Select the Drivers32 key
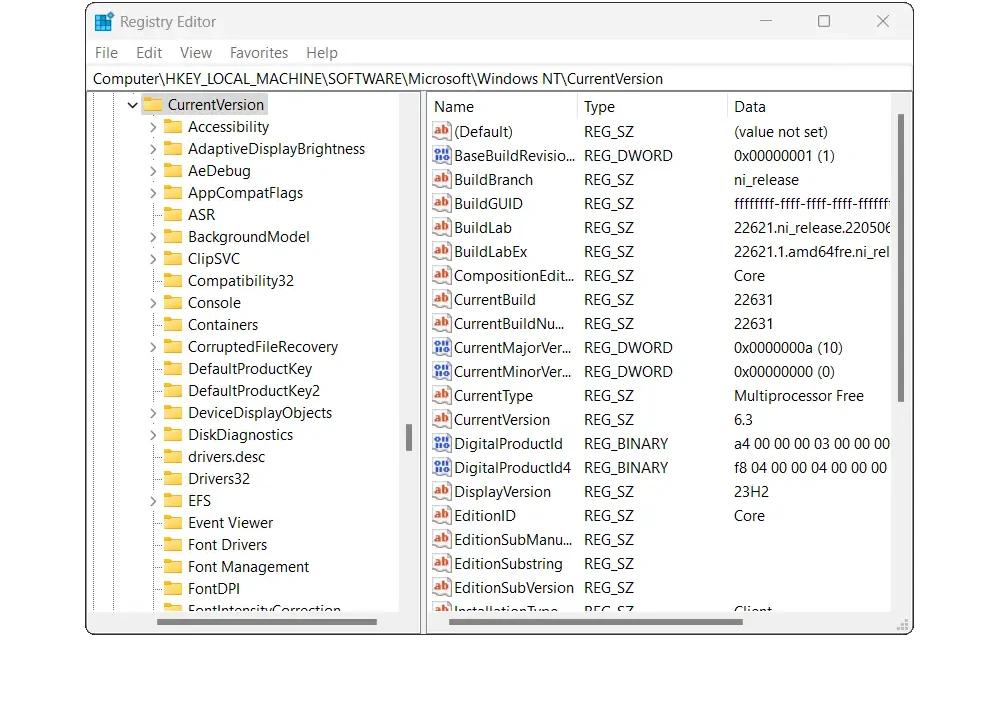The width and height of the screenshot is (1001, 708). pyautogui.click(x=218, y=479)
